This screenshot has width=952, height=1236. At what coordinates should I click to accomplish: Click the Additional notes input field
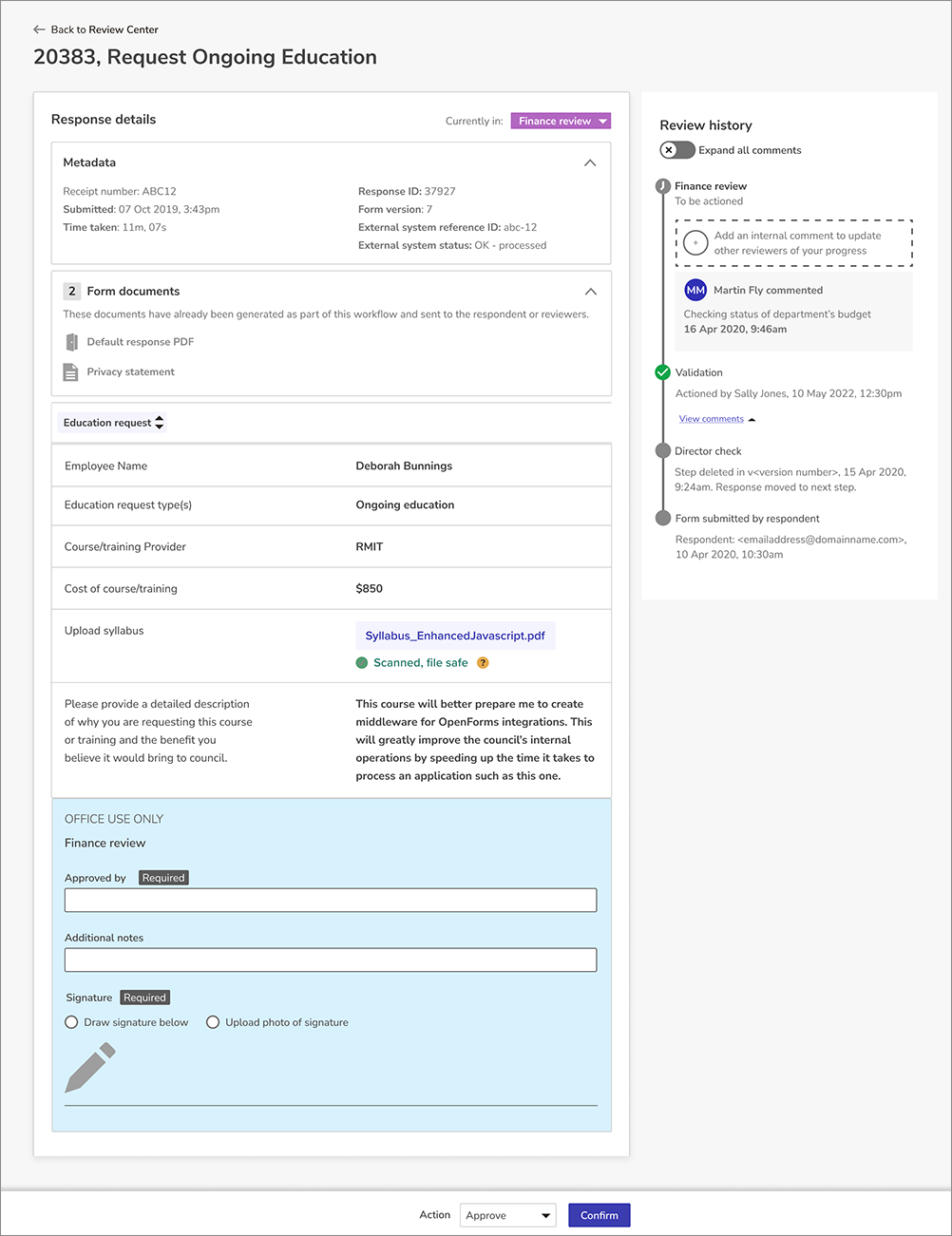(331, 960)
